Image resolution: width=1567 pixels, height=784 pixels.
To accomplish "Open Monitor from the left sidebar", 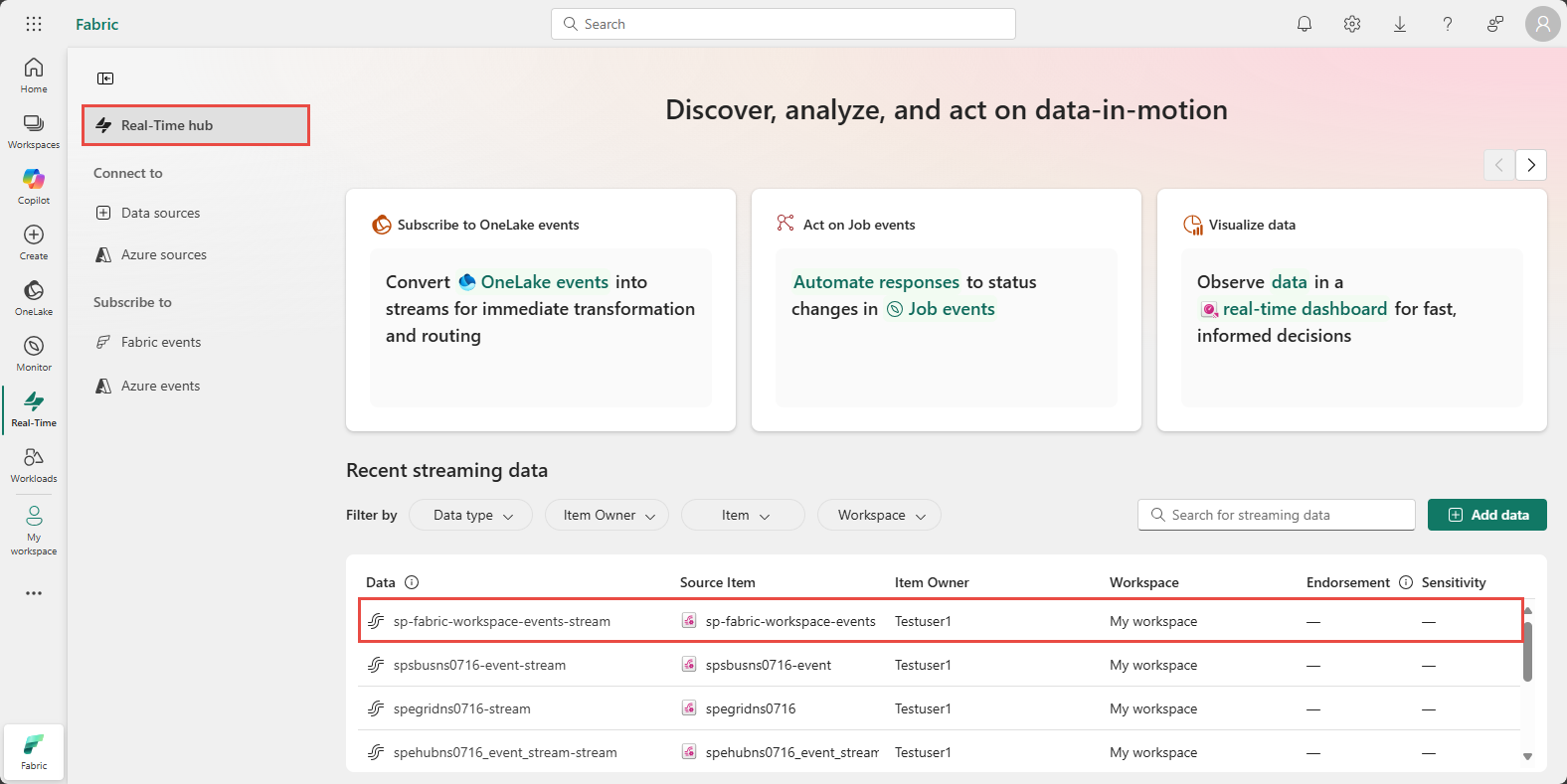I will 34,353.
